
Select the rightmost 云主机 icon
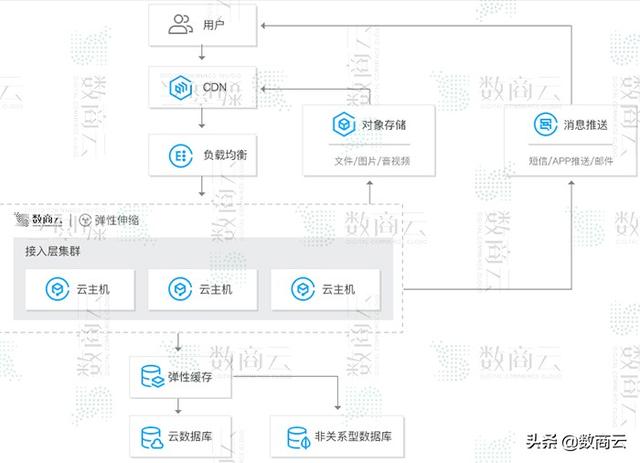[x=302, y=289]
